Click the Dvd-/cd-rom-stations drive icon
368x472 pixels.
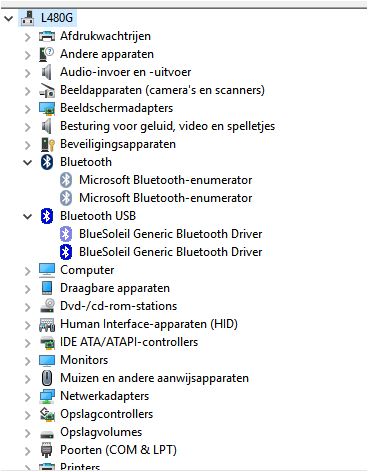point(47,306)
